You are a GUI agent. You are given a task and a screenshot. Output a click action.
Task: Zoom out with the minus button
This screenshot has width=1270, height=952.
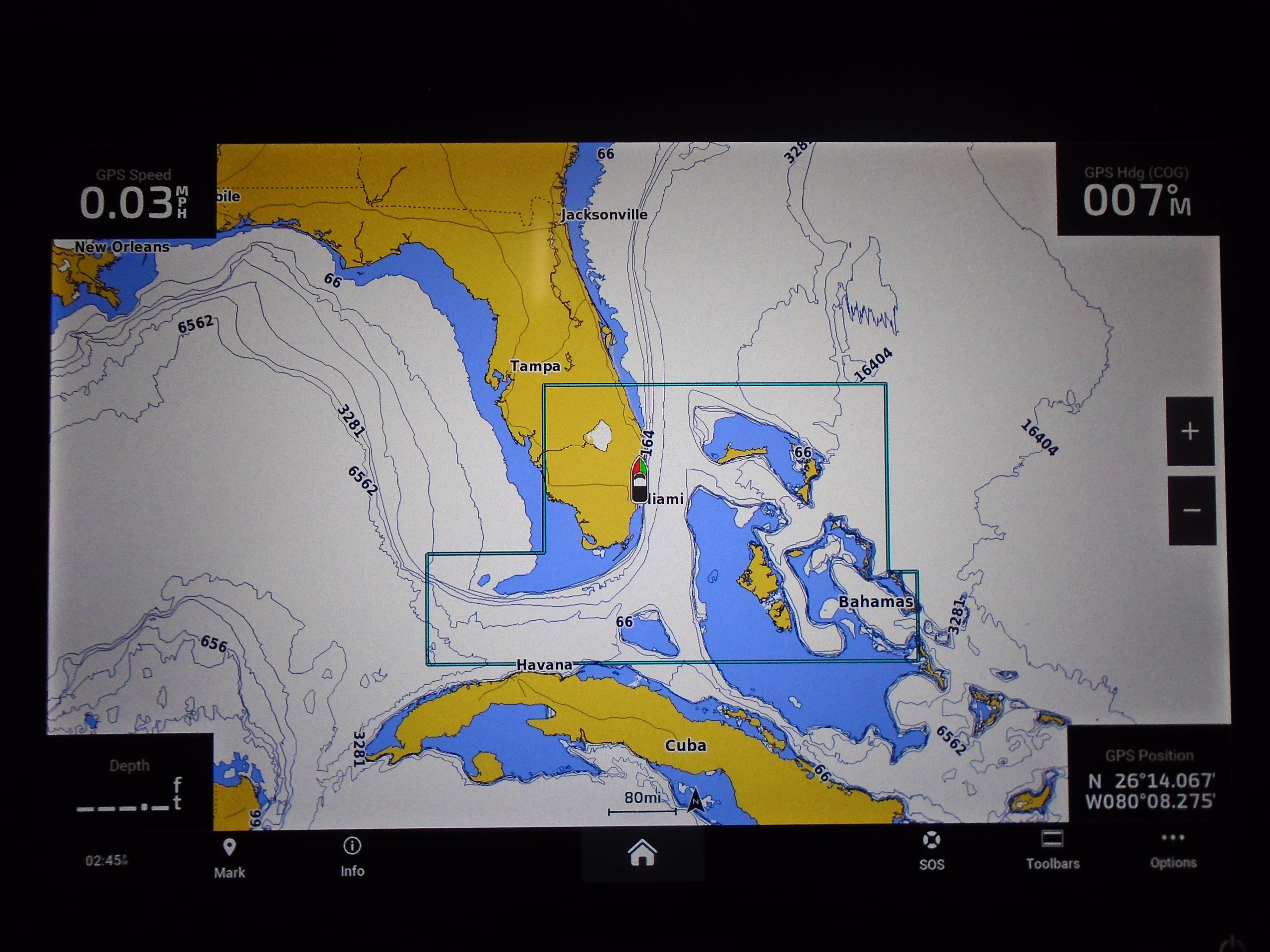coord(1192,510)
